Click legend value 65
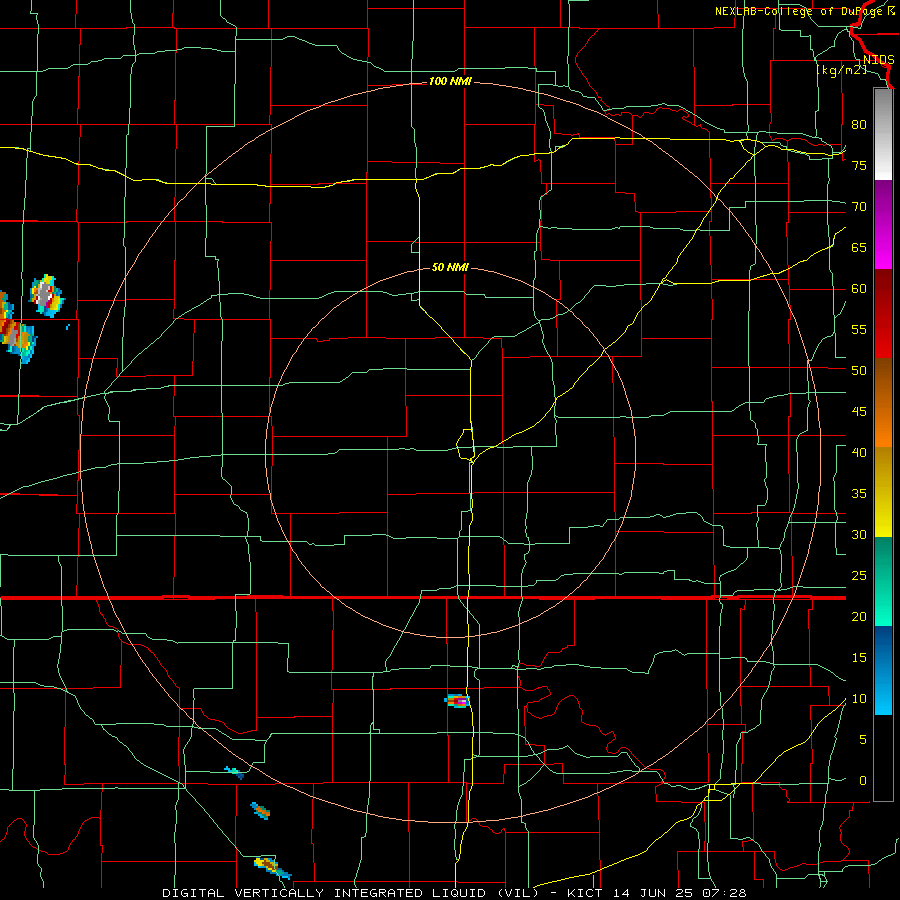Screen dimensions: 900x900 click(859, 247)
